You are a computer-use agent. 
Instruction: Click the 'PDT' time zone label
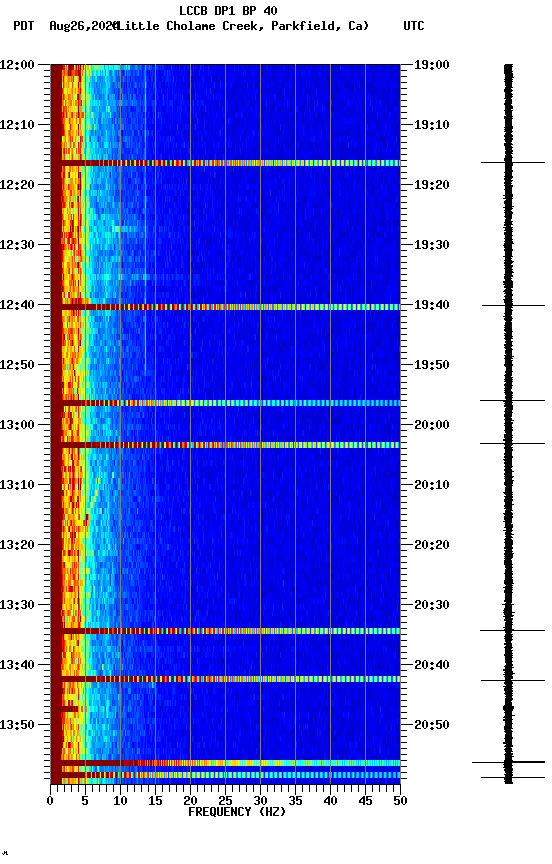coord(24,26)
